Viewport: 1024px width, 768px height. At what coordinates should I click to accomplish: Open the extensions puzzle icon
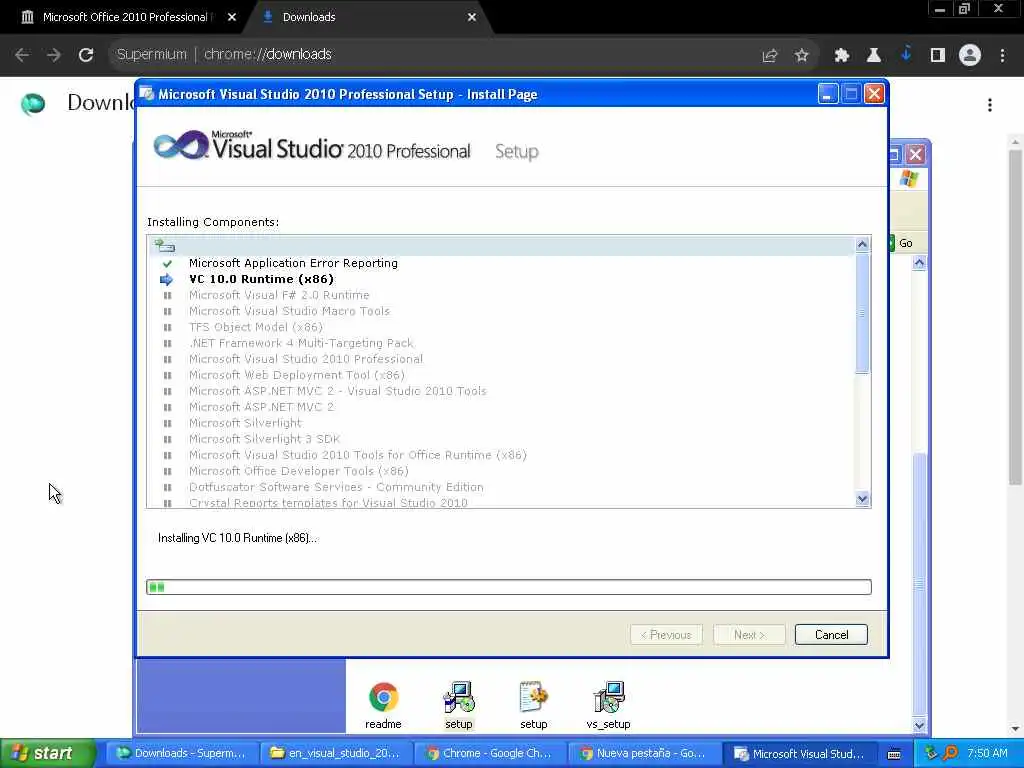pos(841,56)
